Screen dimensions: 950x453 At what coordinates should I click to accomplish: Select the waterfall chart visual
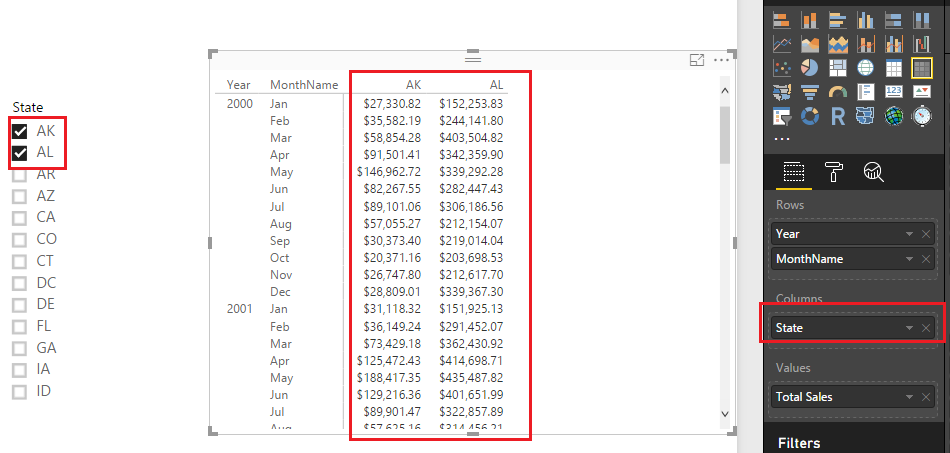(922, 44)
